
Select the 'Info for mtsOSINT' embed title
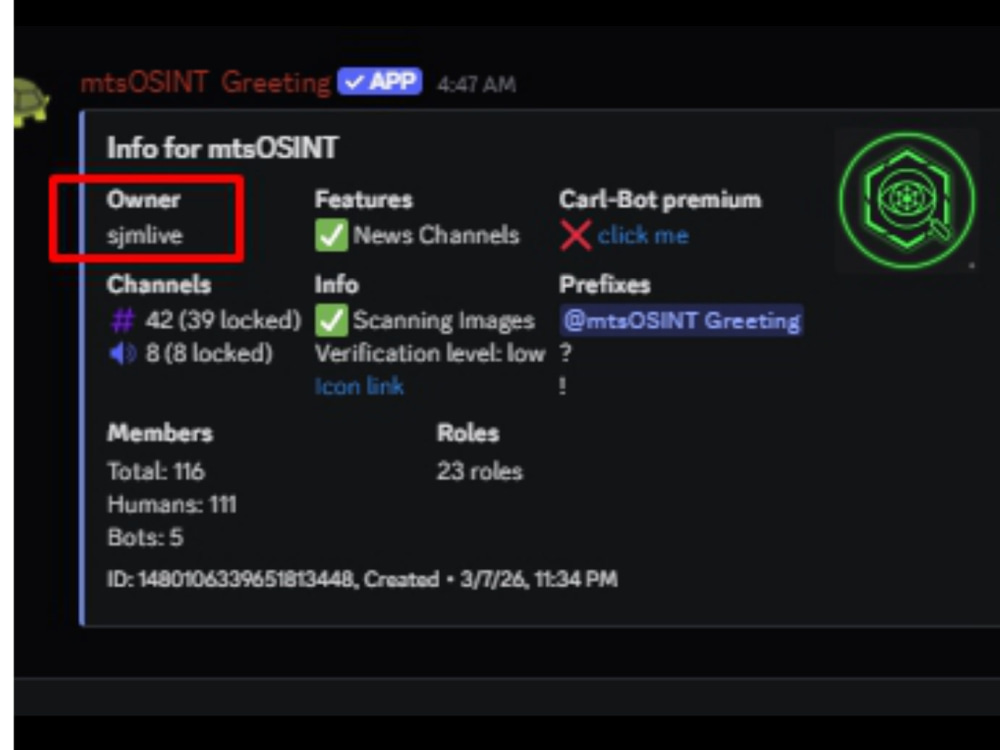223,148
